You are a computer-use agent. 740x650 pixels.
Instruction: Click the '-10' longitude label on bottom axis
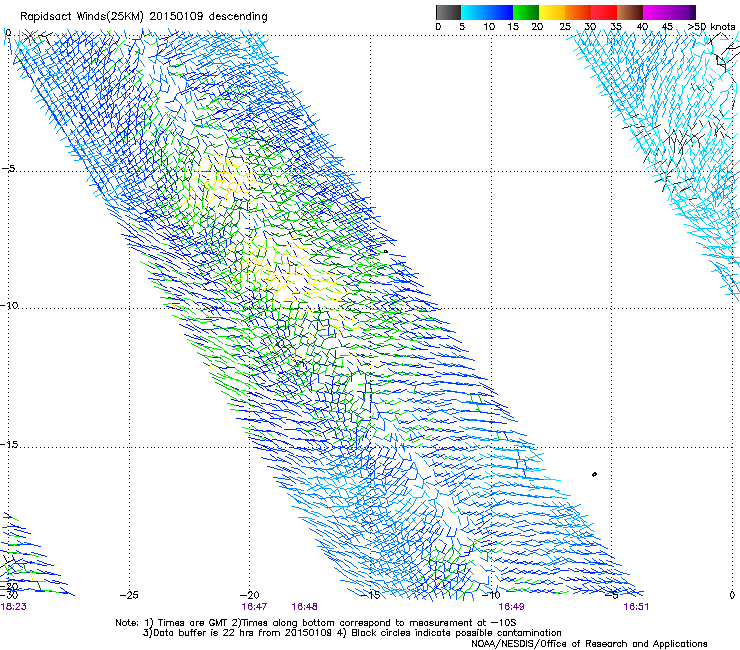pyautogui.click(x=490, y=595)
